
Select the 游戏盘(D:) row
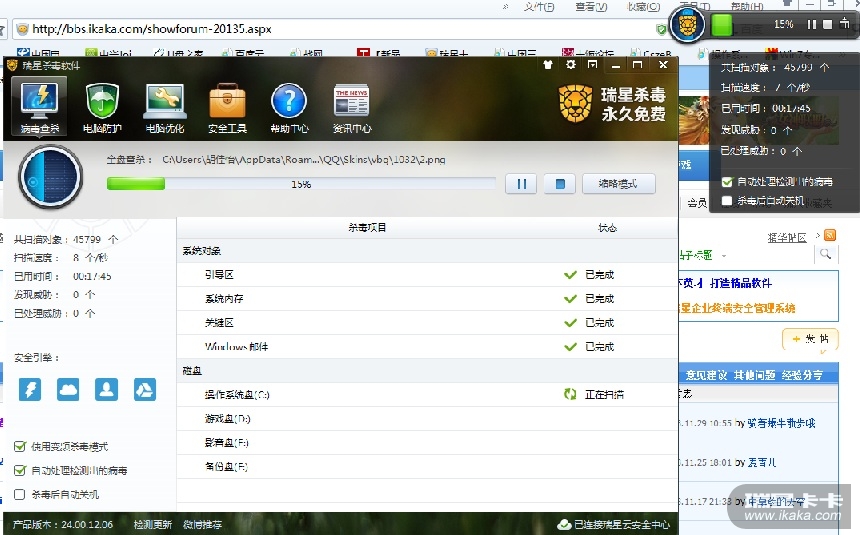pos(427,419)
